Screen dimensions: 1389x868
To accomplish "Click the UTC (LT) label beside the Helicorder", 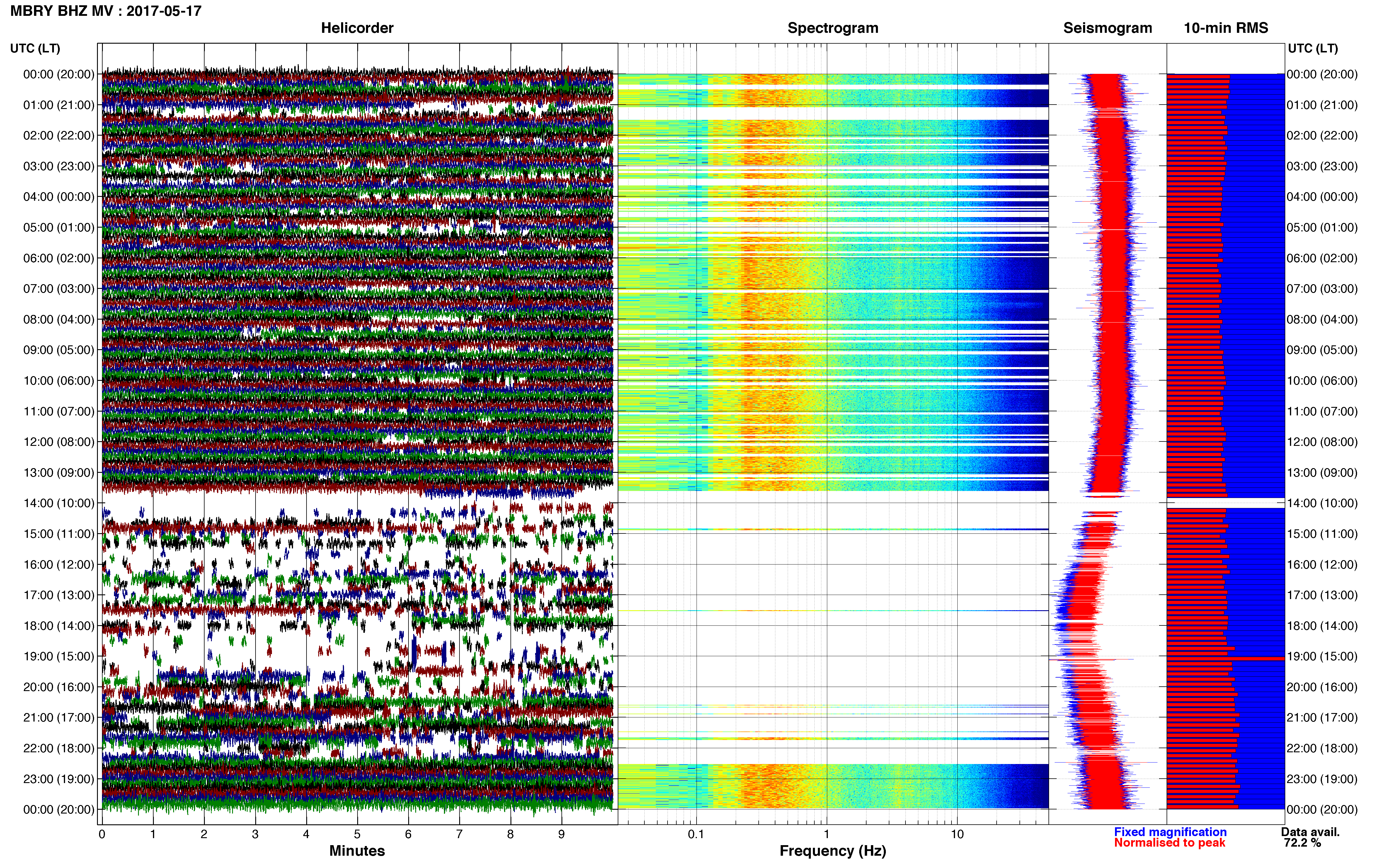I will point(35,48).
